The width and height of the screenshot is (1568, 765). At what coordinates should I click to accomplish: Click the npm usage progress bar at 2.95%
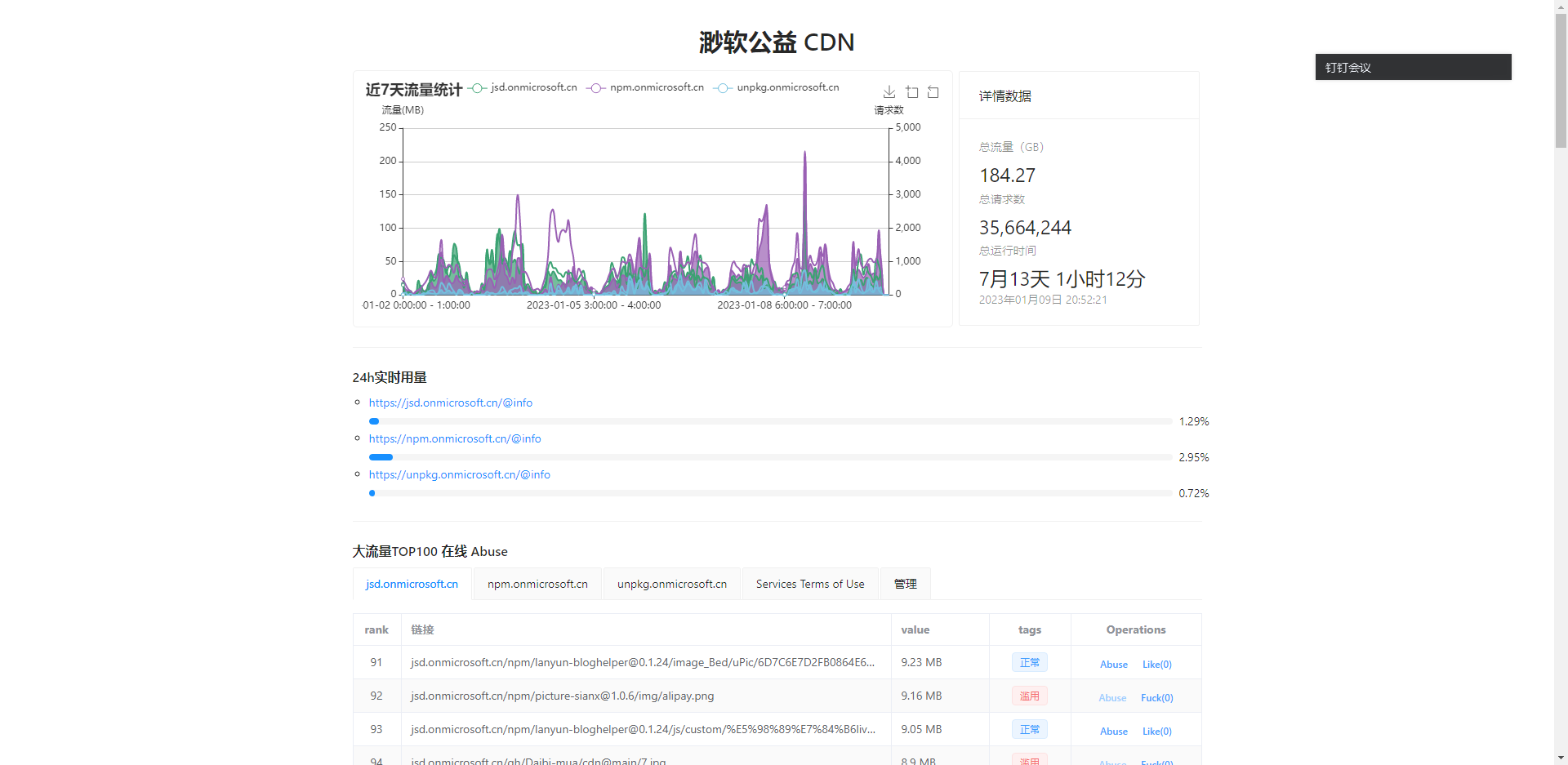770,457
